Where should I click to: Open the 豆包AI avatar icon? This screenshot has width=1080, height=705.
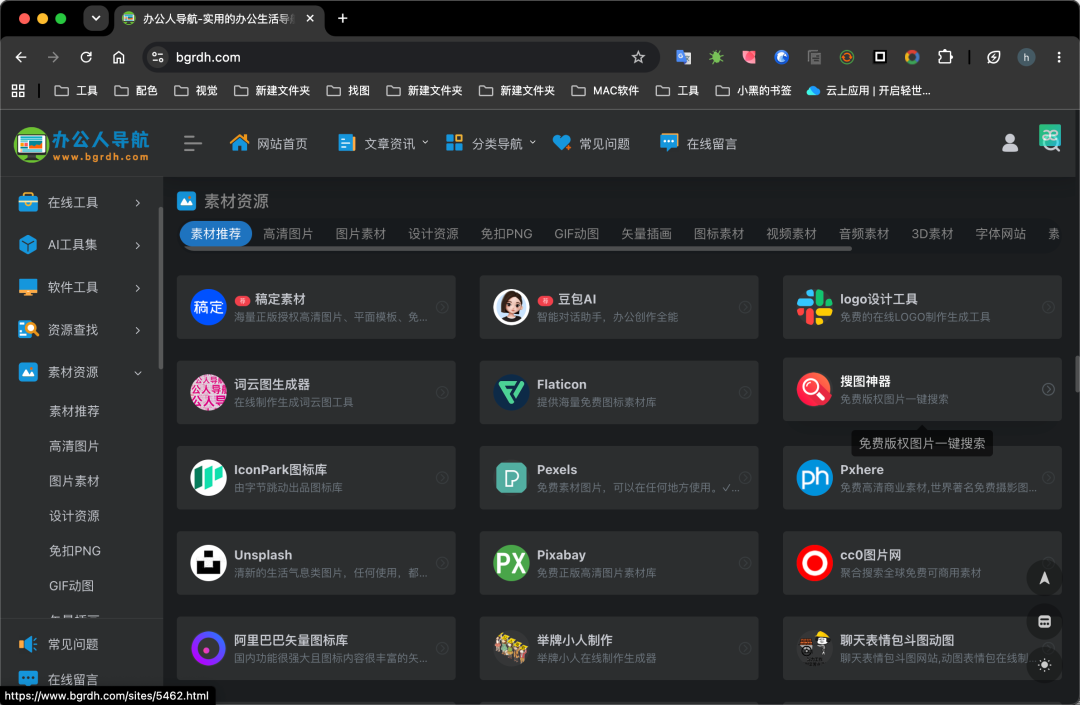tap(511, 307)
